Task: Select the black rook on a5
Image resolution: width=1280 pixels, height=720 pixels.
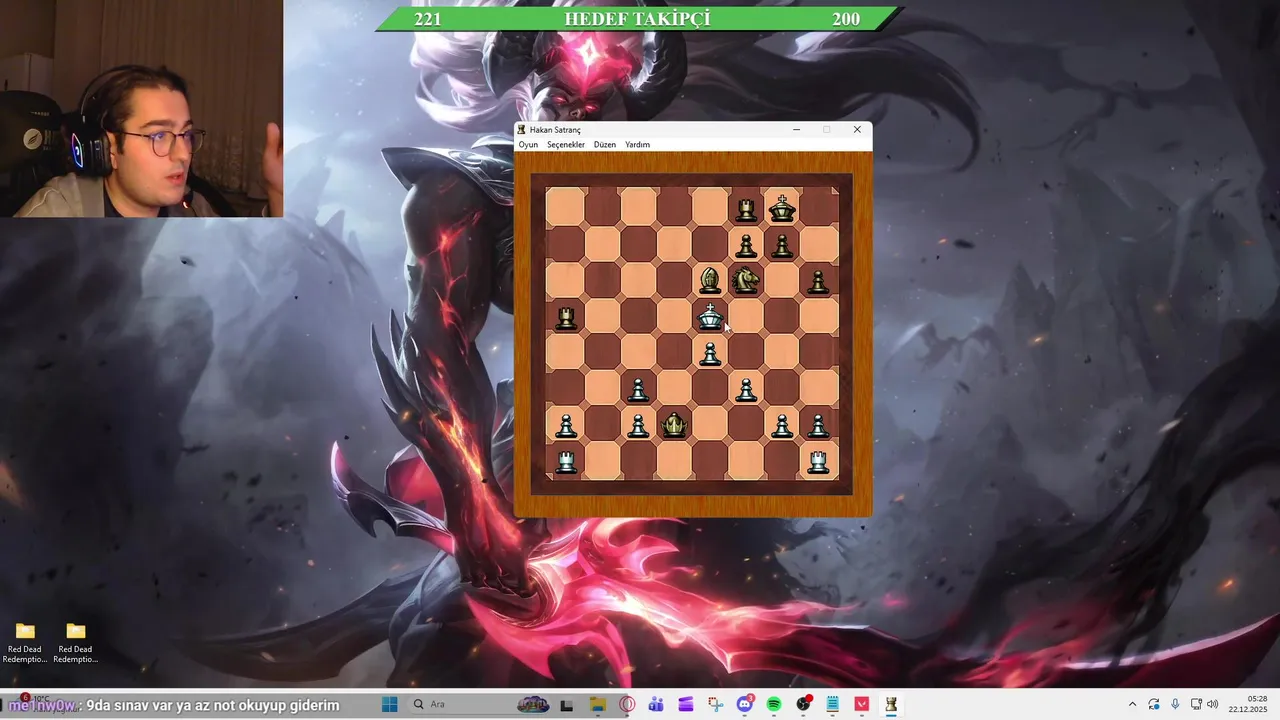Action: coord(566,317)
